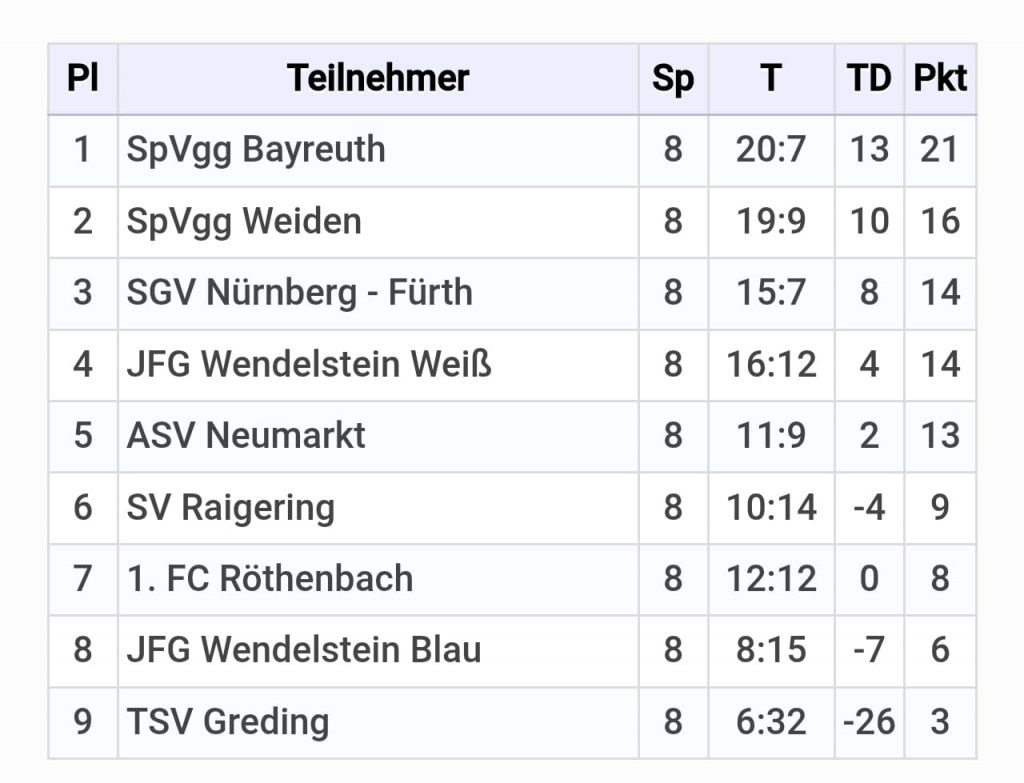The height and width of the screenshot is (783, 1024).
Task: Click Greding's -26 goal difference cell
Action: pos(869,722)
